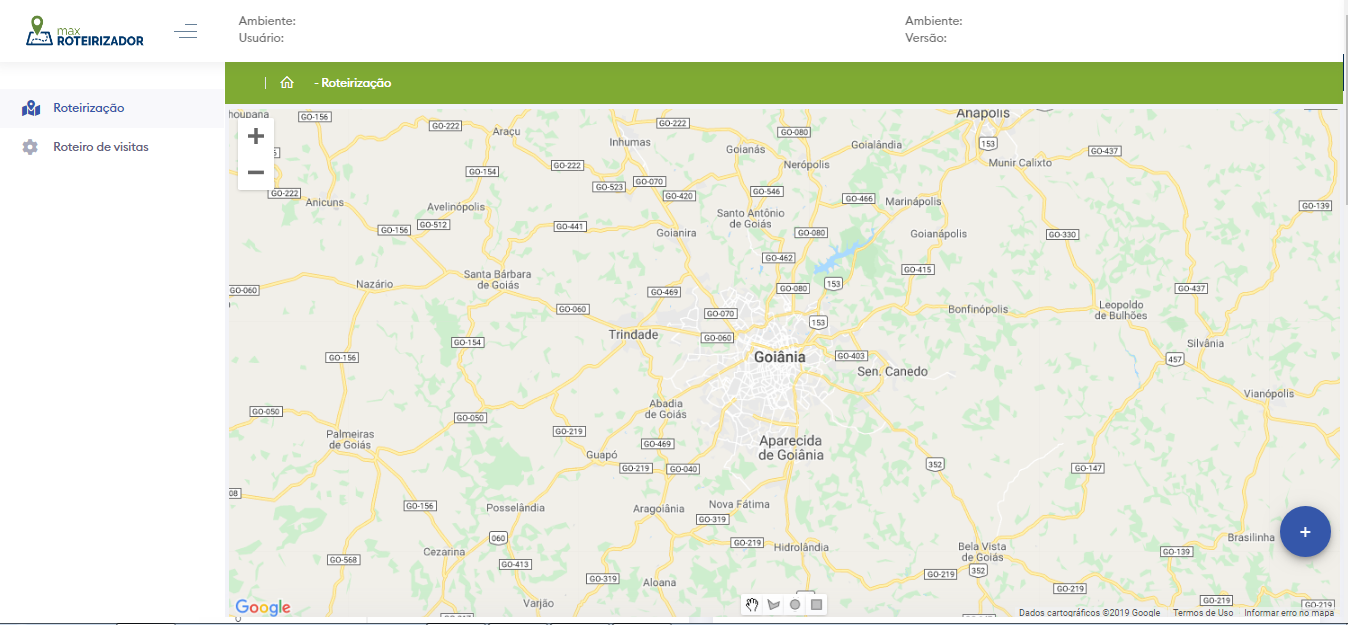This screenshot has width=1352, height=625.
Task: Click the Usuário label in the header
Action: [x=261, y=38]
